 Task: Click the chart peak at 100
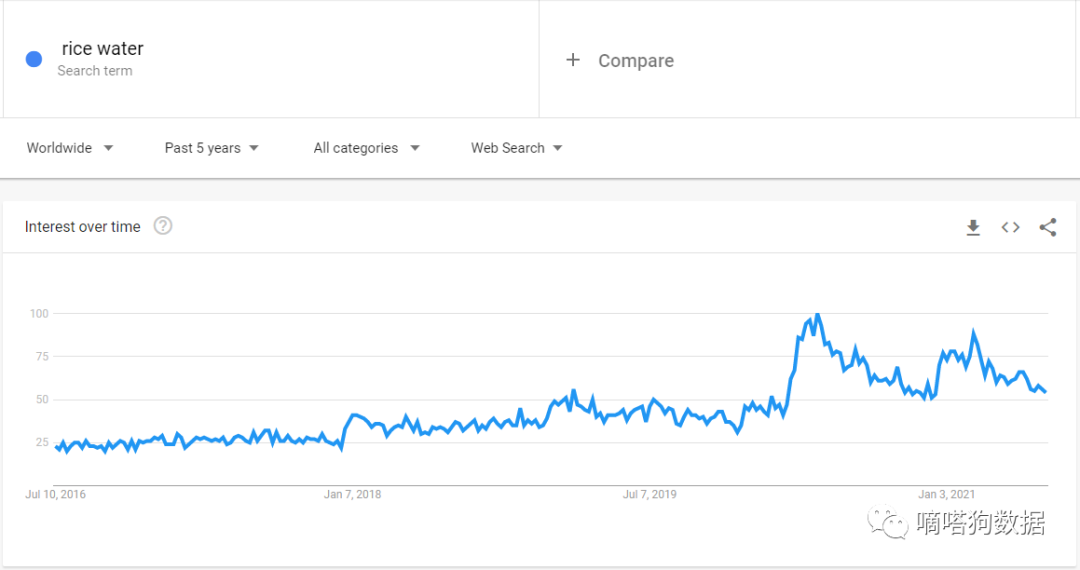(818, 315)
